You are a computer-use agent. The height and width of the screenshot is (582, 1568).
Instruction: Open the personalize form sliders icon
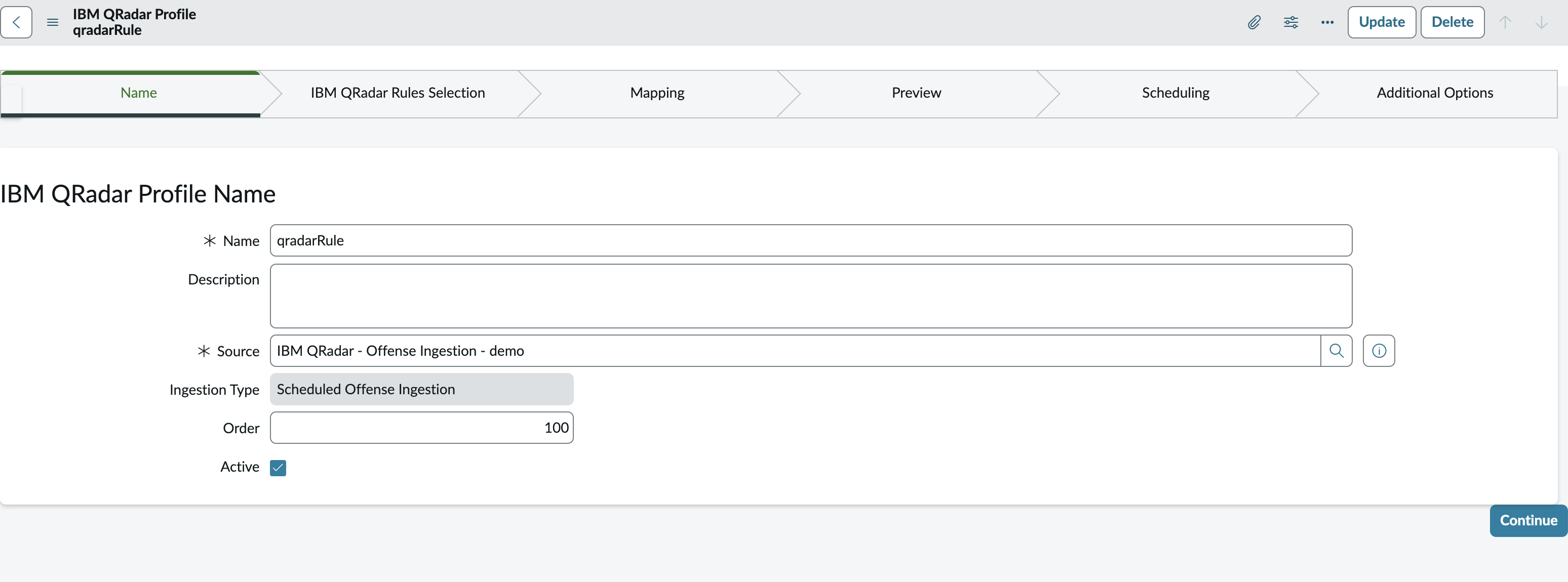click(x=1290, y=22)
